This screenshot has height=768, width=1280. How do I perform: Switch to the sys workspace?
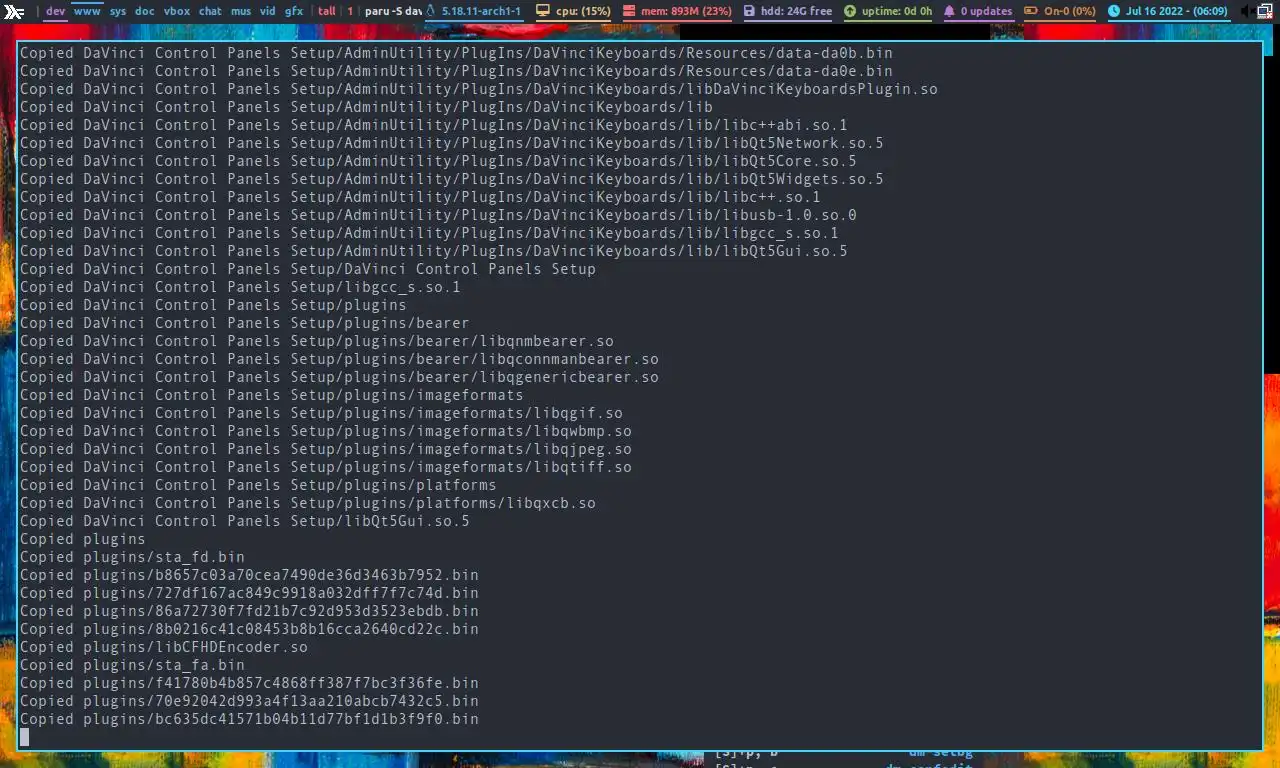[118, 12]
